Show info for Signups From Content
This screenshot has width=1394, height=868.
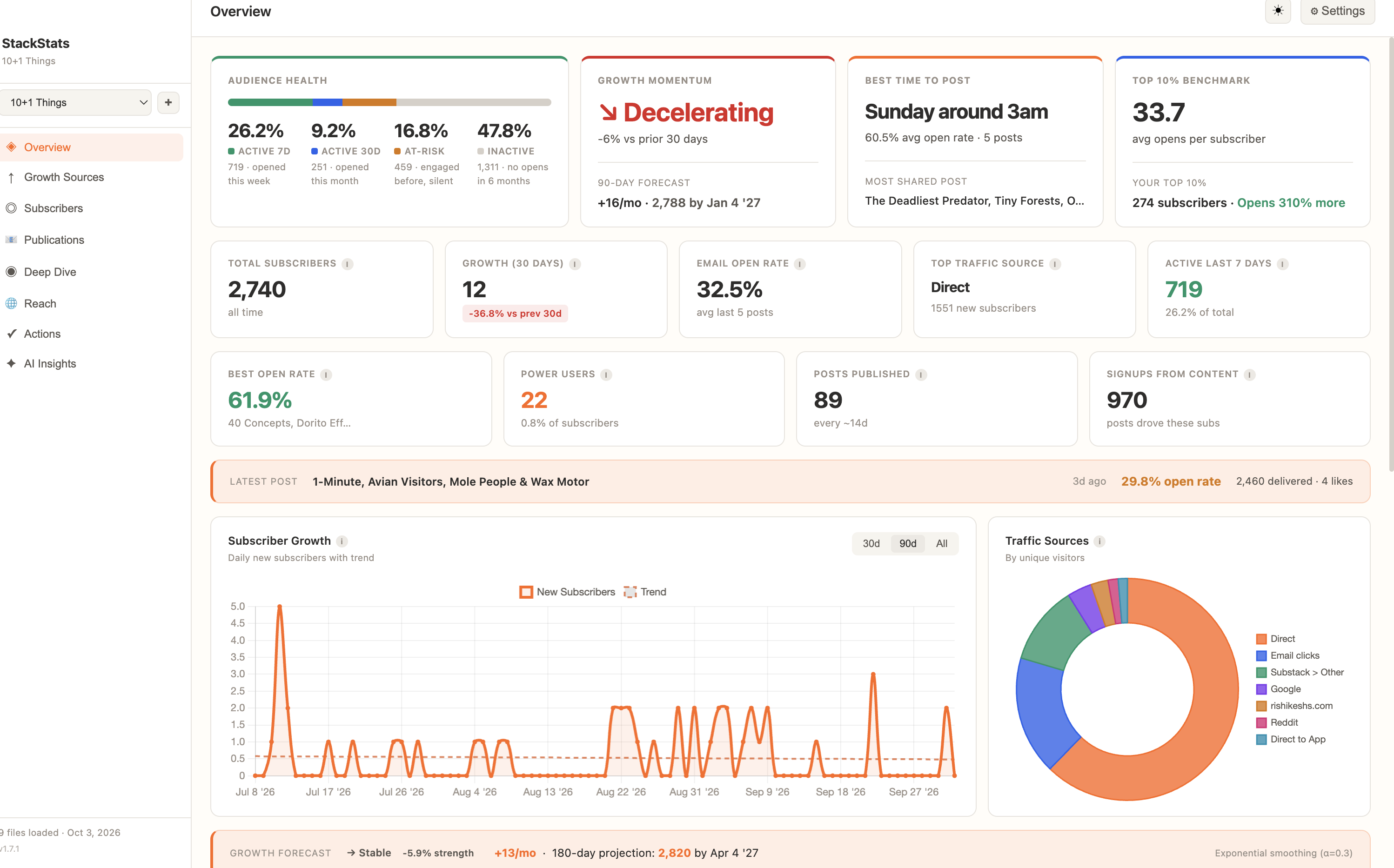point(1250,375)
